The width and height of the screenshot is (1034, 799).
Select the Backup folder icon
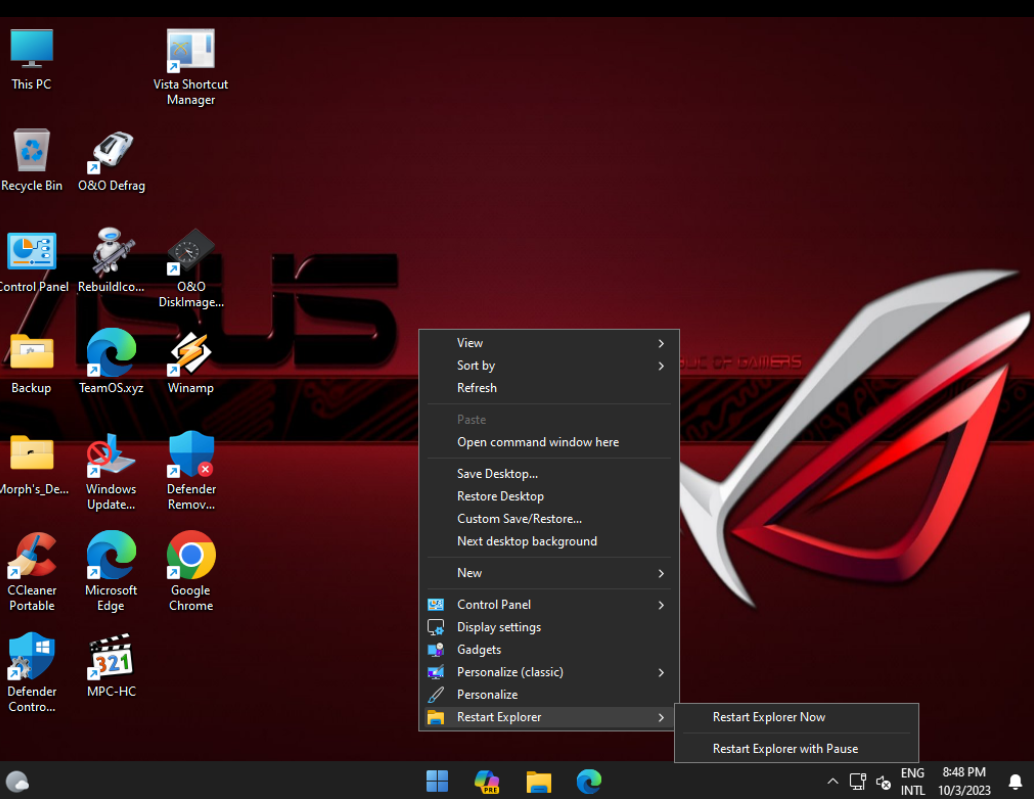point(32,363)
